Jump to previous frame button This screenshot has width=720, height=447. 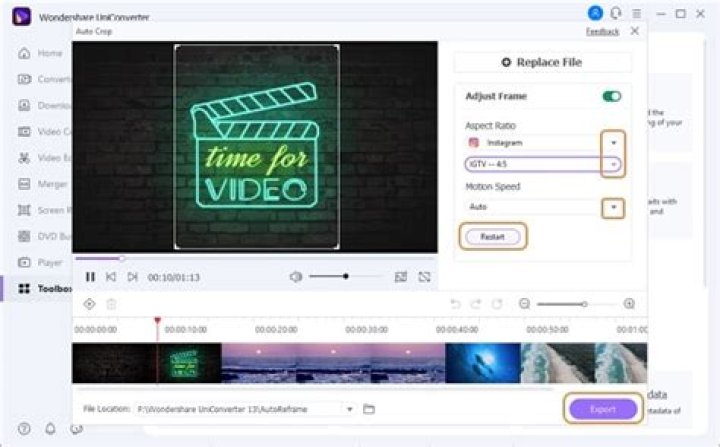[x=111, y=277]
